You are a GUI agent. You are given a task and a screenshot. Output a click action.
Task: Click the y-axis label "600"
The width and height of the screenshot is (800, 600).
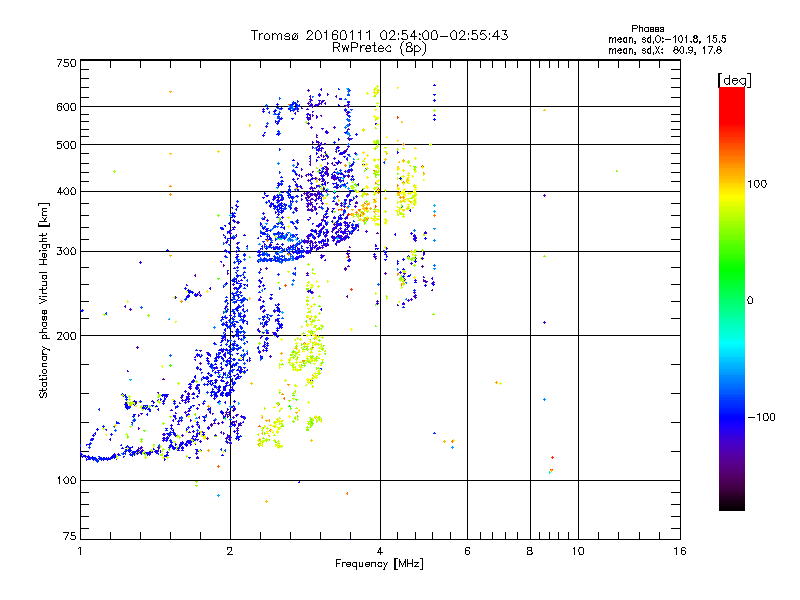(66, 107)
